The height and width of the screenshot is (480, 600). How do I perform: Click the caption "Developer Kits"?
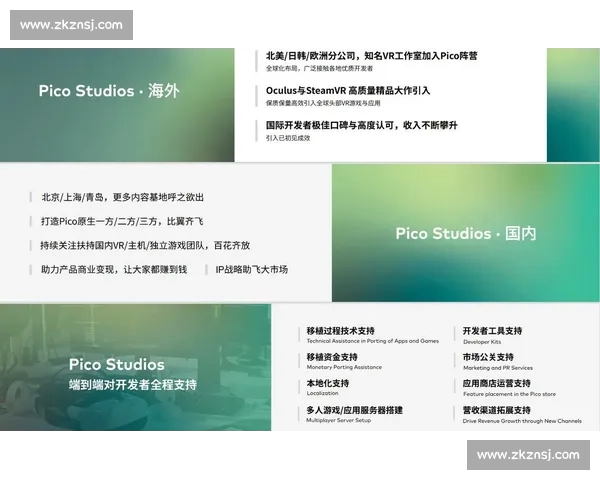click(482, 342)
